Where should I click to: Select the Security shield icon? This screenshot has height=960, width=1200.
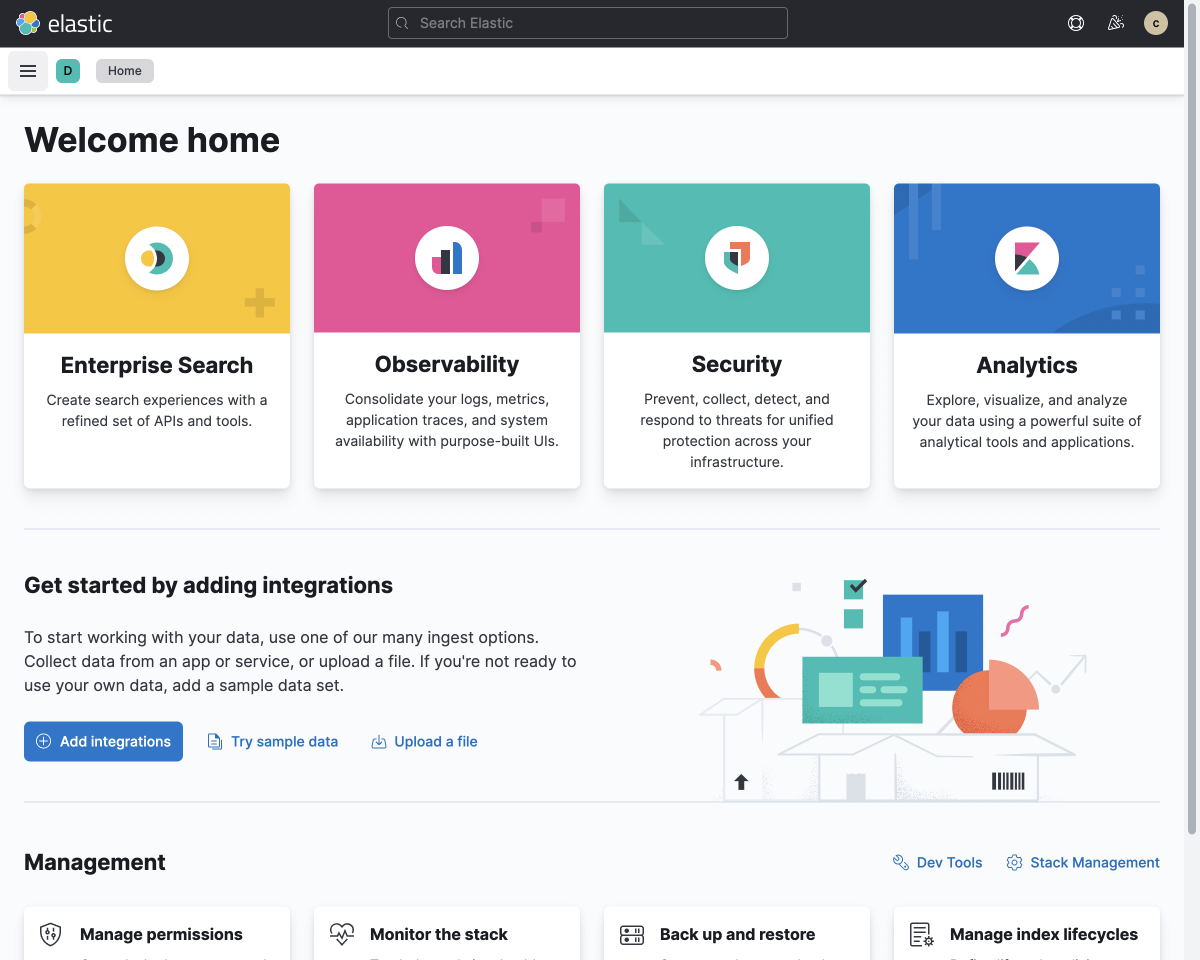point(737,257)
